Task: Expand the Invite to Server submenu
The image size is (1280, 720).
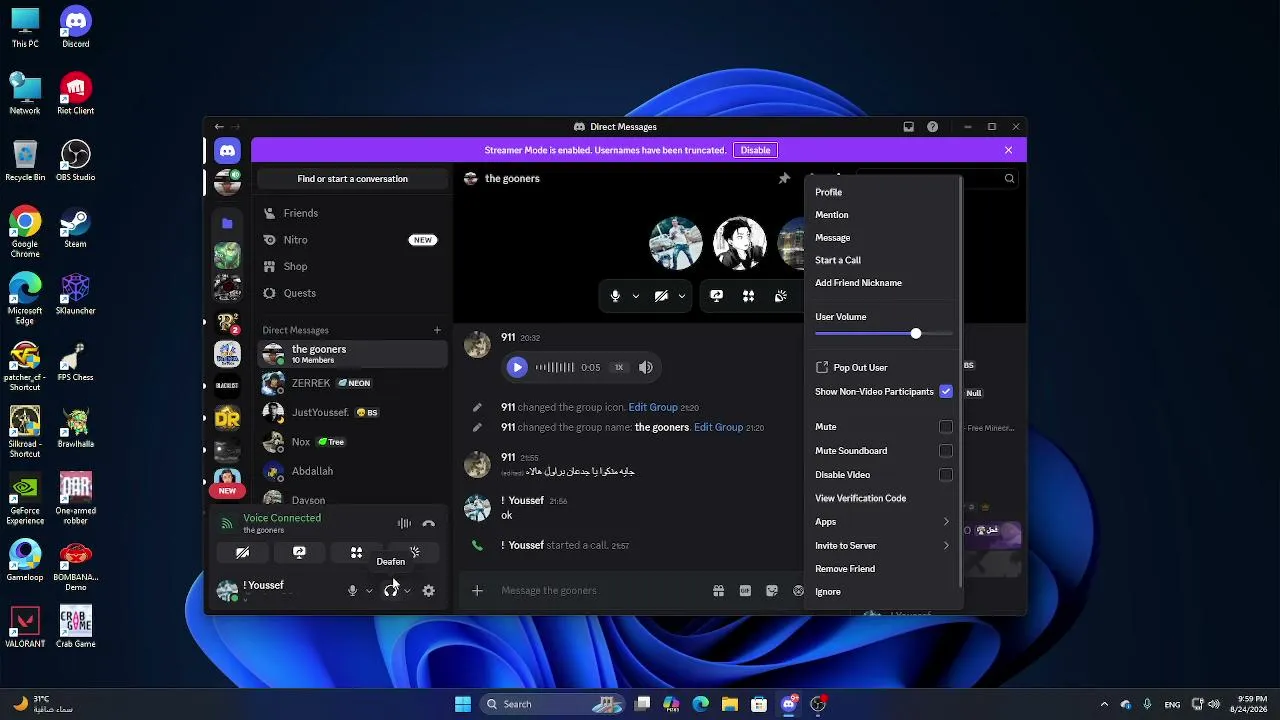Action: [883, 546]
